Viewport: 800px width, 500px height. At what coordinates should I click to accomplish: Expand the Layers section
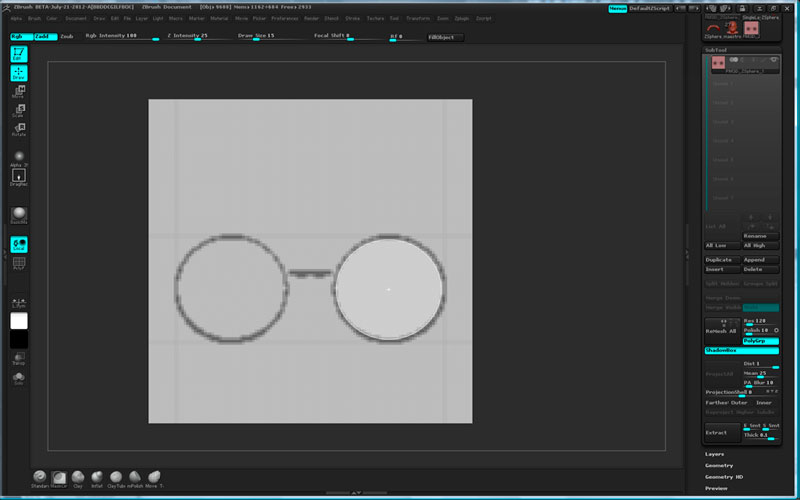[x=714, y=454]
